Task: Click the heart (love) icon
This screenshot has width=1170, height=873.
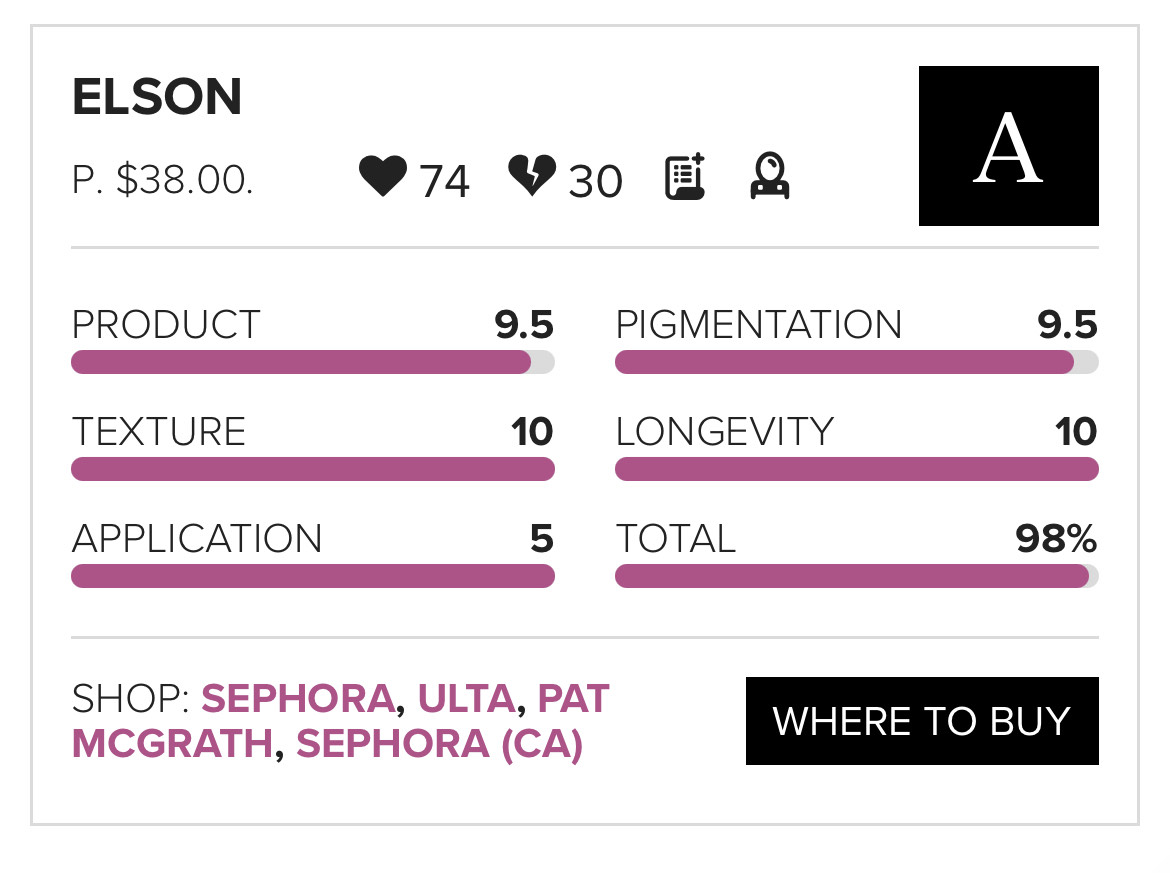Action: tap(383, 178)
